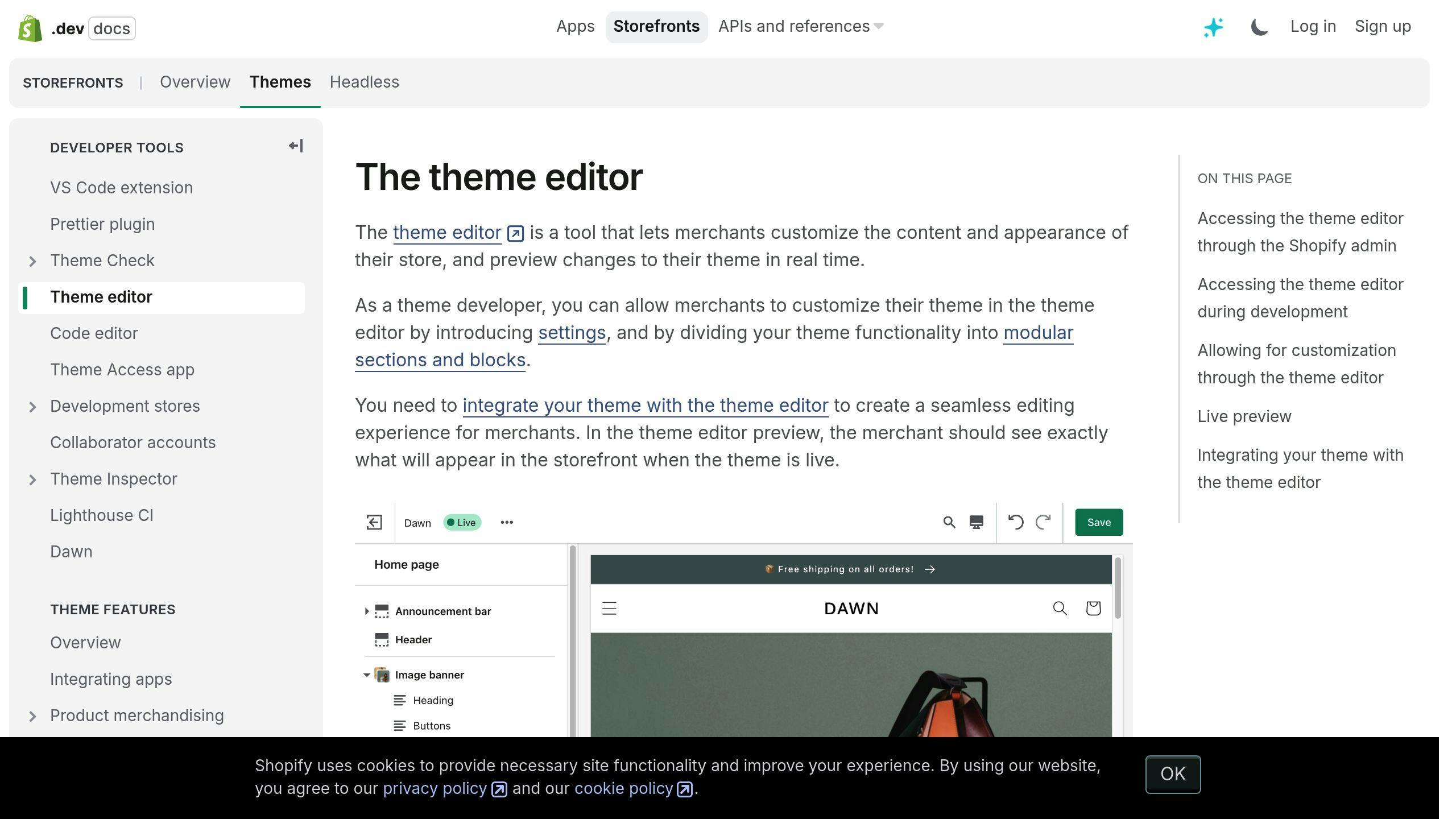Click the Shopify bag logo

tap(30, 28)
